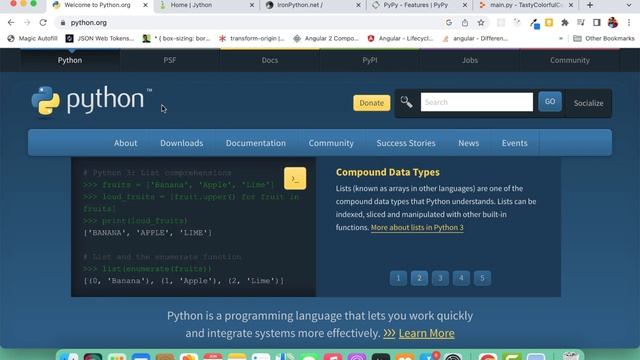Screen dimensions: 640x360
Task: Go back with the browser back arrow
Action: click(x=11, y=22)
